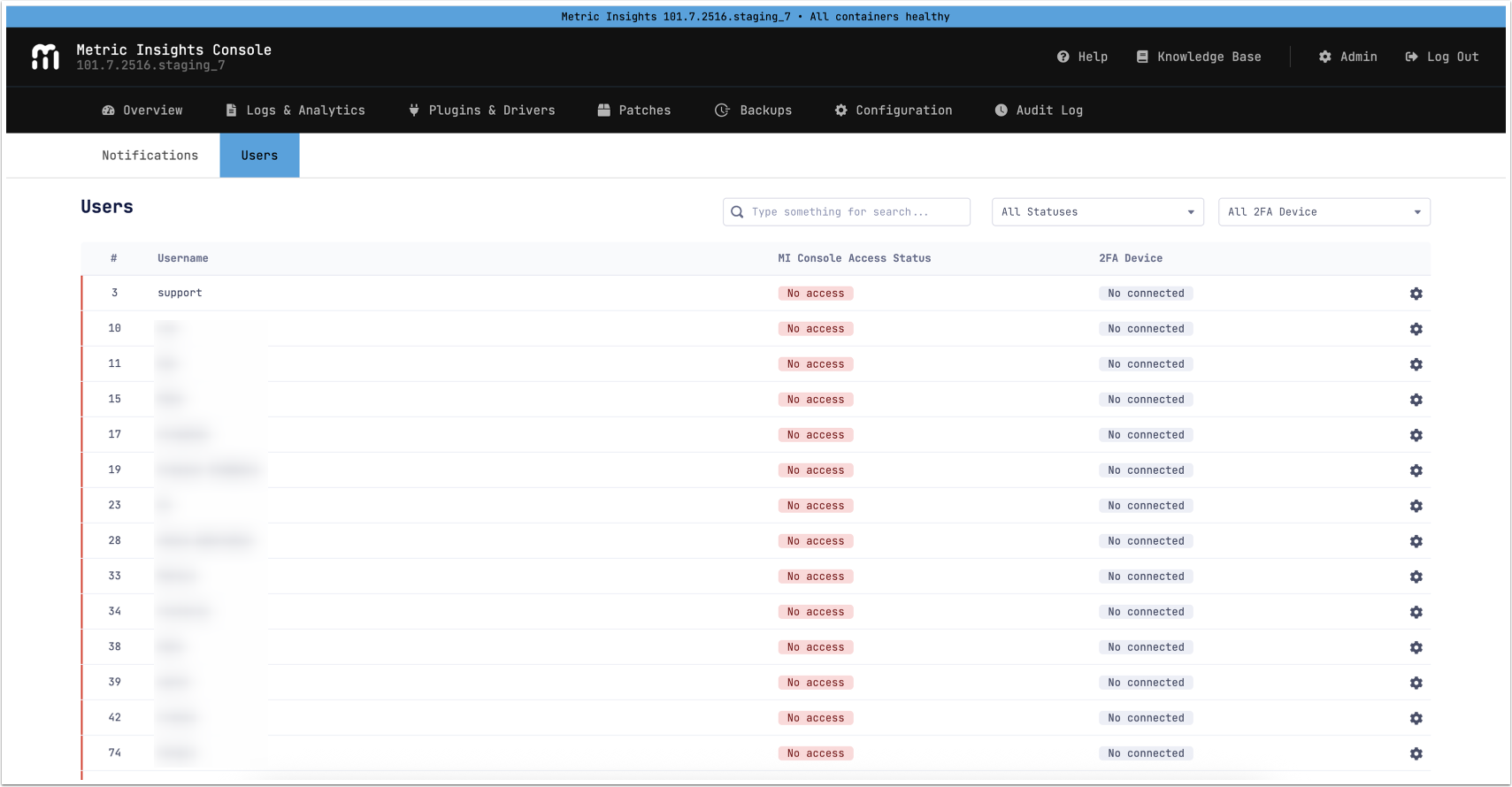Switch to the Notifications tab
The image size is (1512, 787).
[x=150, y=156]
